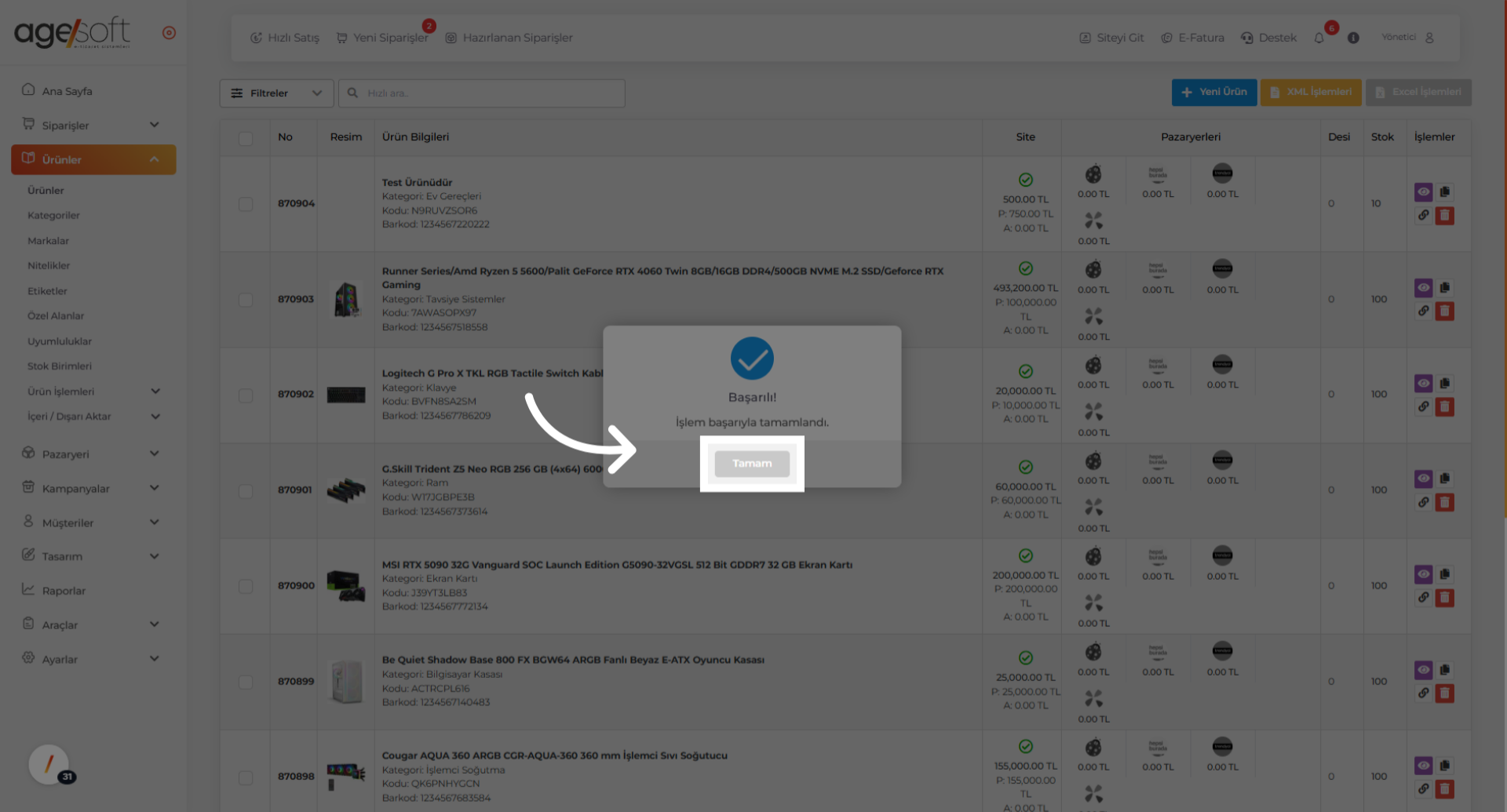The height and width of the screenshot is (812, 1507).
Task: Expand Kampanyalar sidebar menu
Action: (93, 488)
